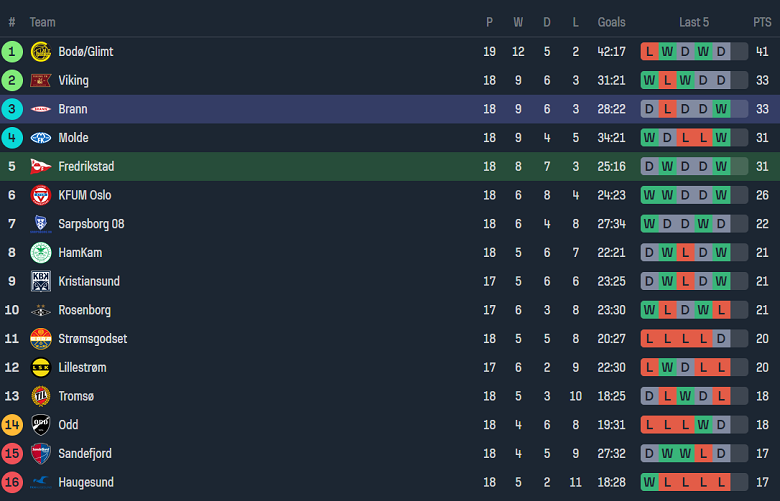Viewport: 780px width, 501px height.
Task: Click Bodø/Glimt's first Last 5 loss badge
Action: (x=650, y=52)
